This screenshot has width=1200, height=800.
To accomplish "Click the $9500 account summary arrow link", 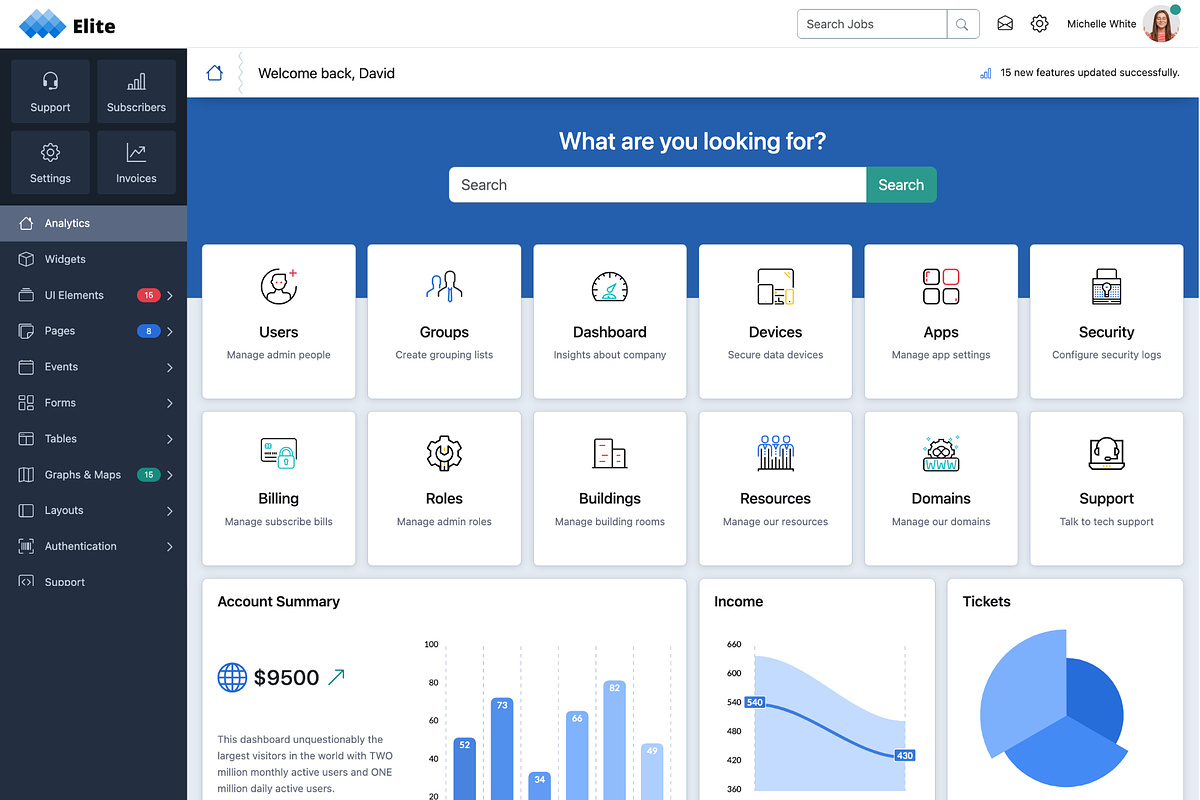I will 336,676.
